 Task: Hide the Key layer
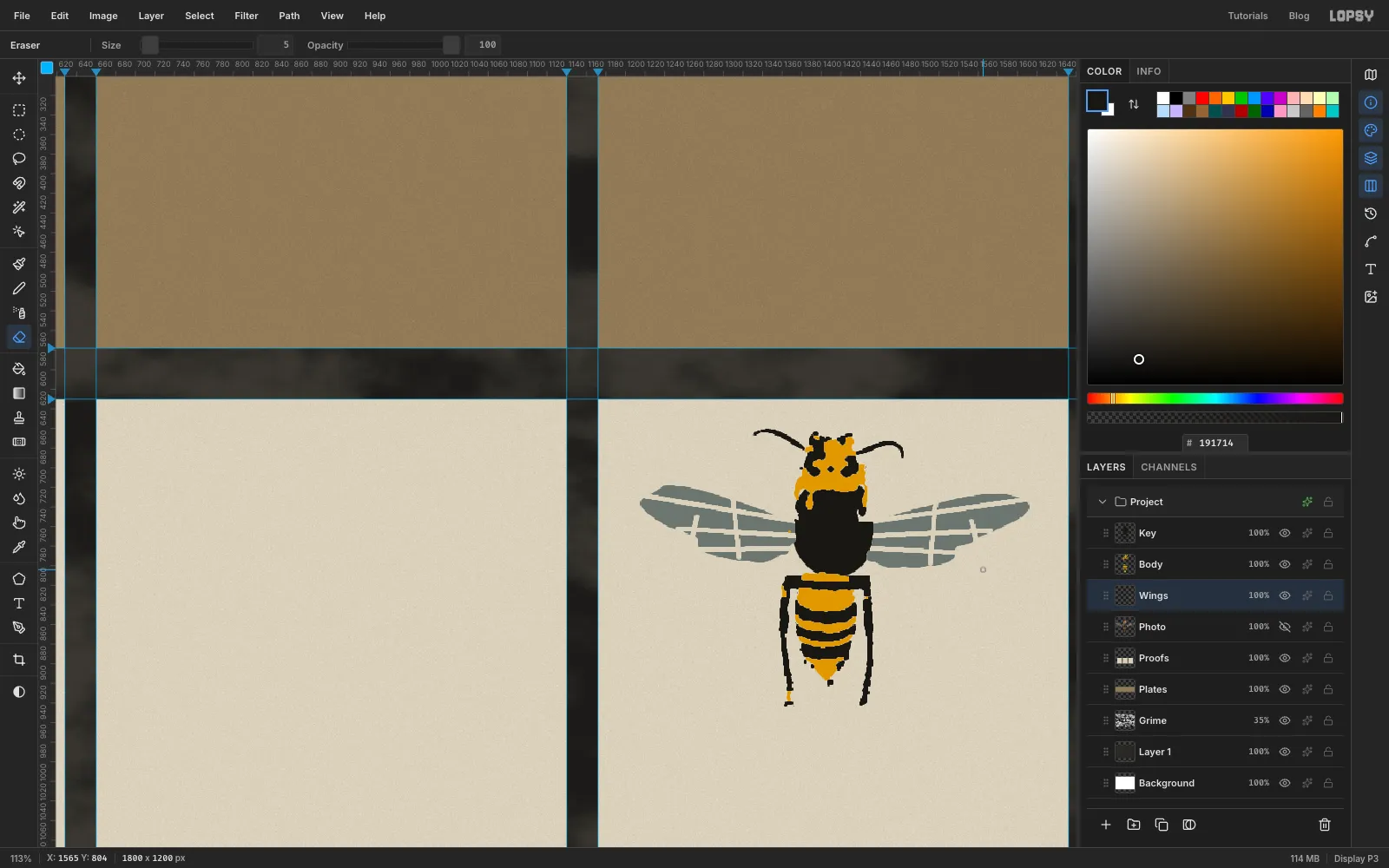click(x=1285, y=533)
